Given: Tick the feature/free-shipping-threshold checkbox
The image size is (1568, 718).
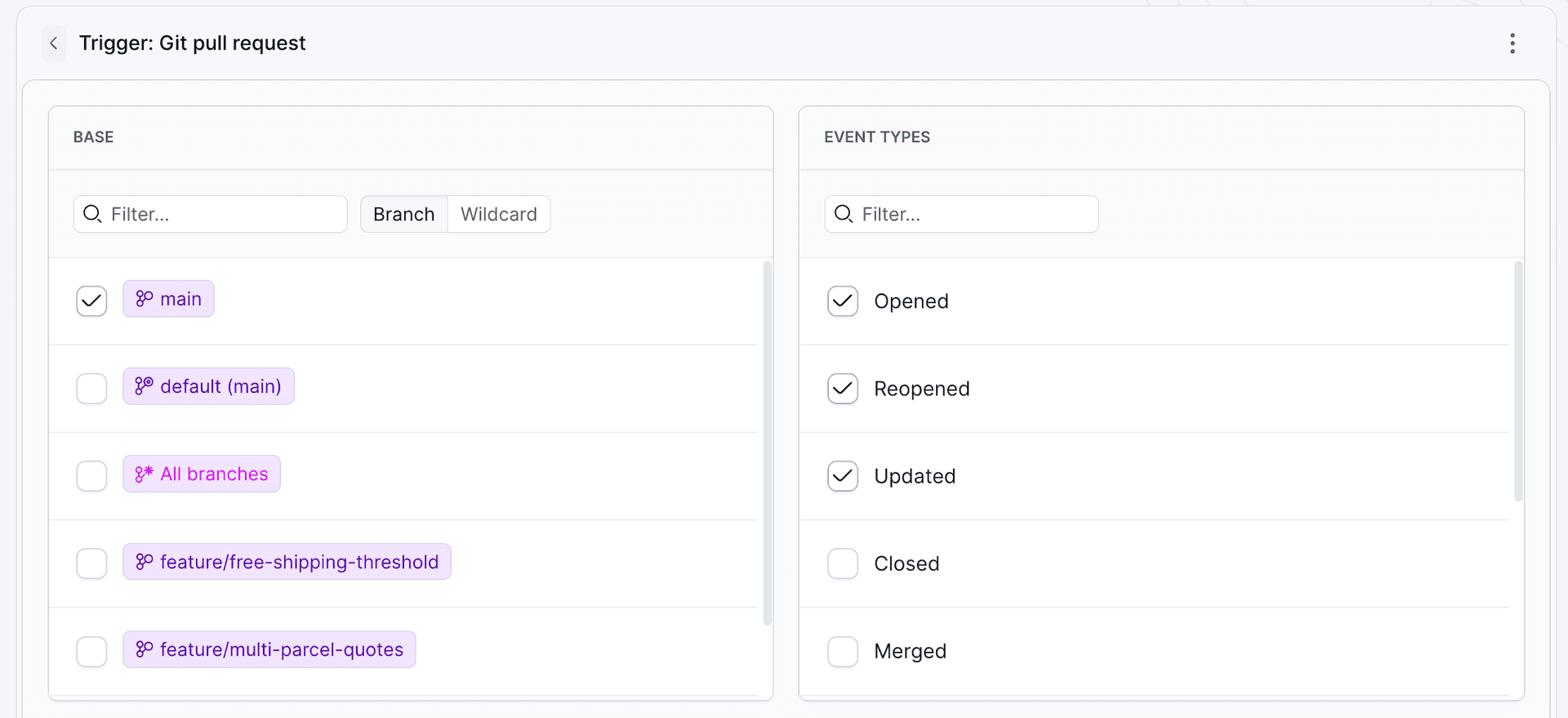Looking at the screenshot, I should coord(91,563).
